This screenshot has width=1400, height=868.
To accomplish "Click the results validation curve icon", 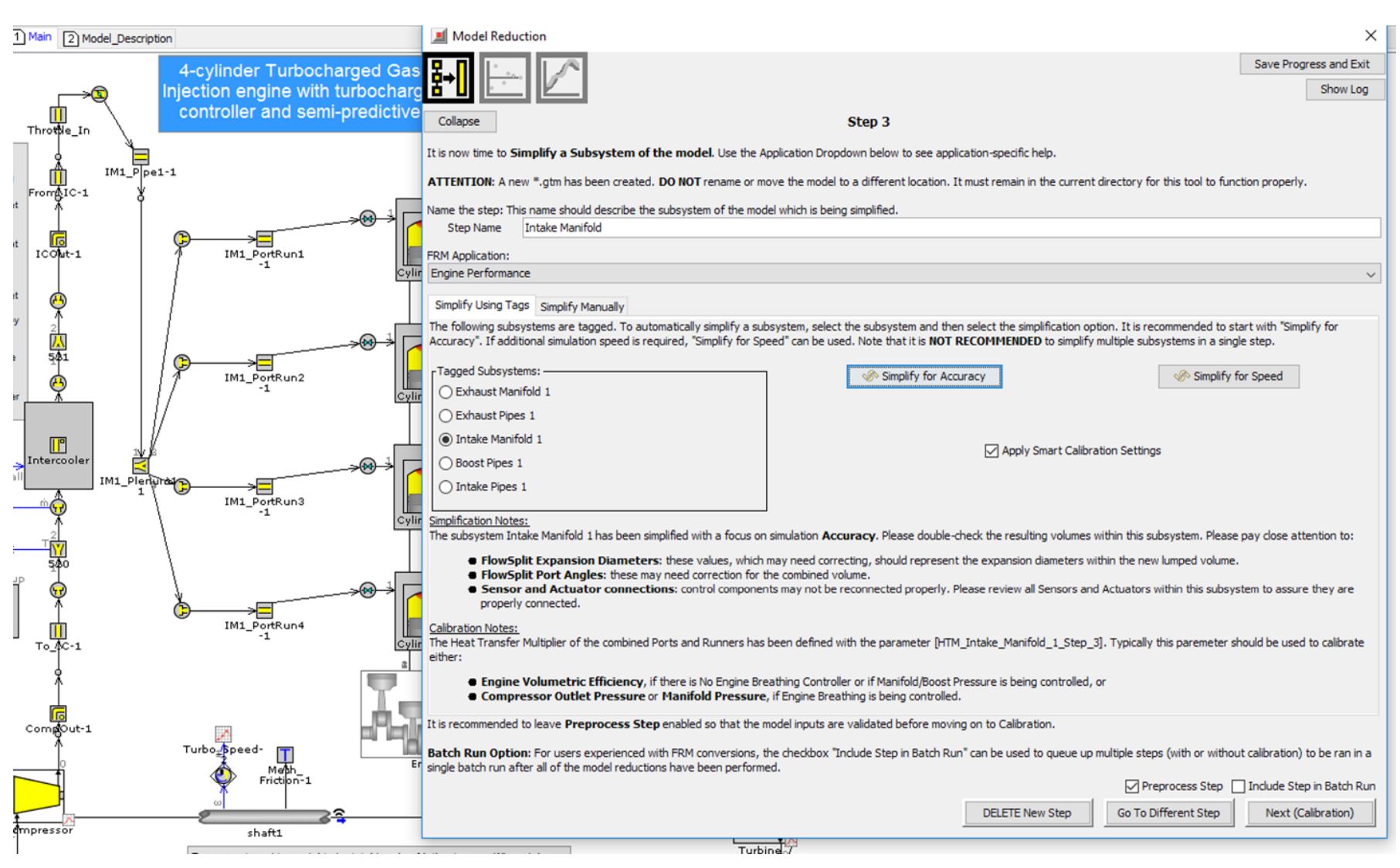I will [563, 80].
